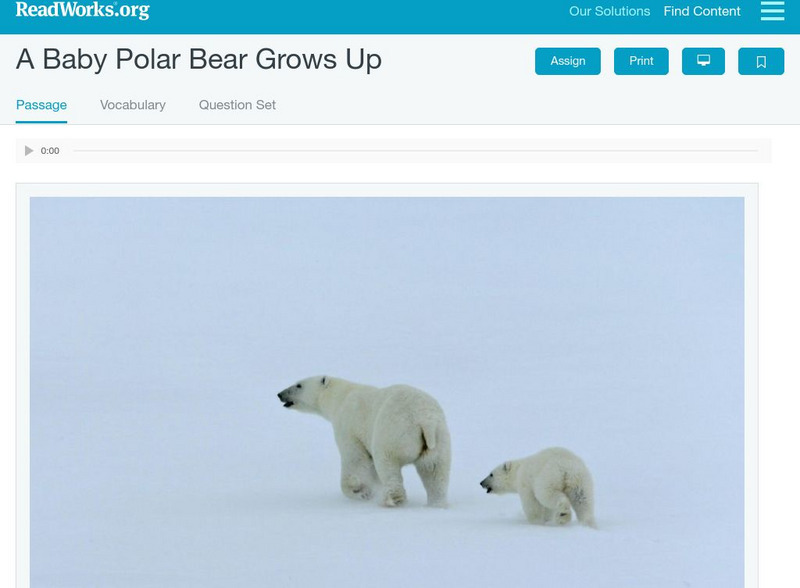Assign this passage to students
This screenshot has width=800, height=588.
tap(567, 61)
